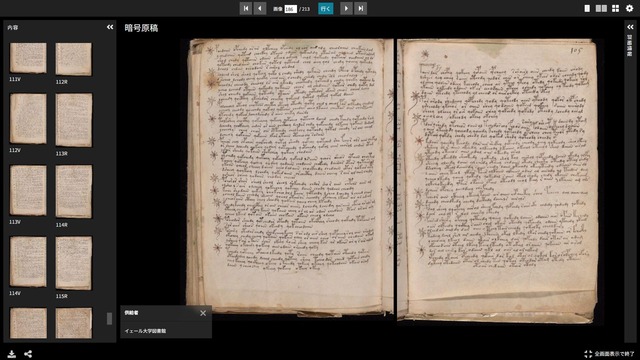Screen dimensions: 640x360
Task: Expand the right-side information panel
Action: click(631, 27)
